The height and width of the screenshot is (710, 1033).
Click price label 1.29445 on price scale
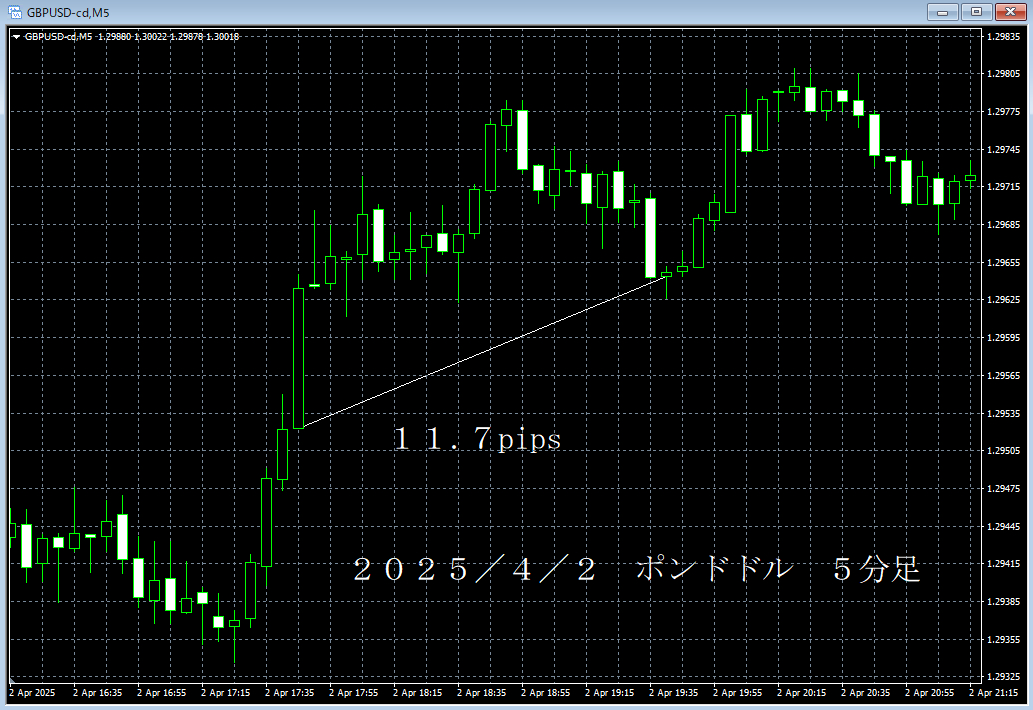(1003, 526)
